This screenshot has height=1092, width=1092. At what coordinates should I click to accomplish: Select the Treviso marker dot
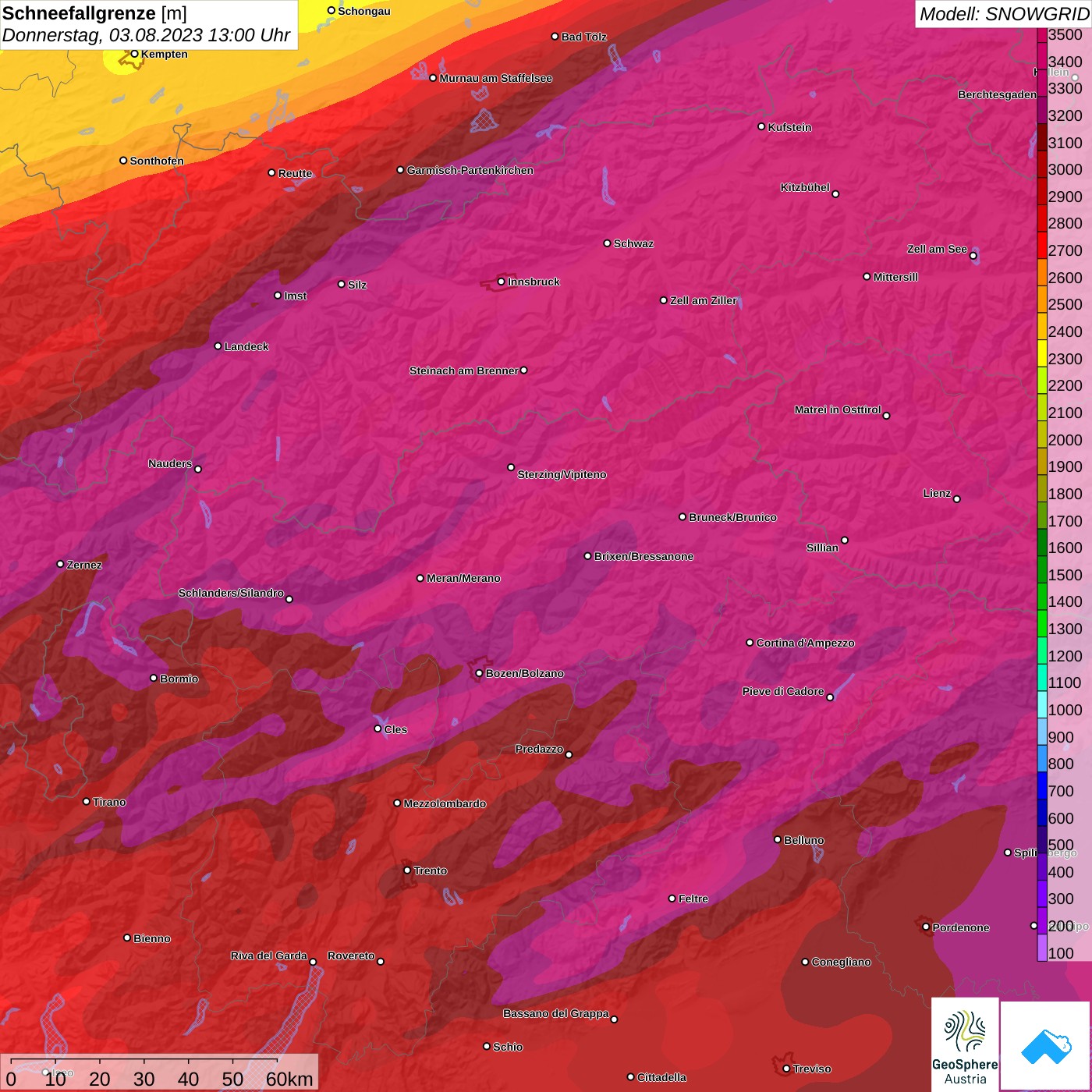pyautogui.click(x=786, y=1069)
